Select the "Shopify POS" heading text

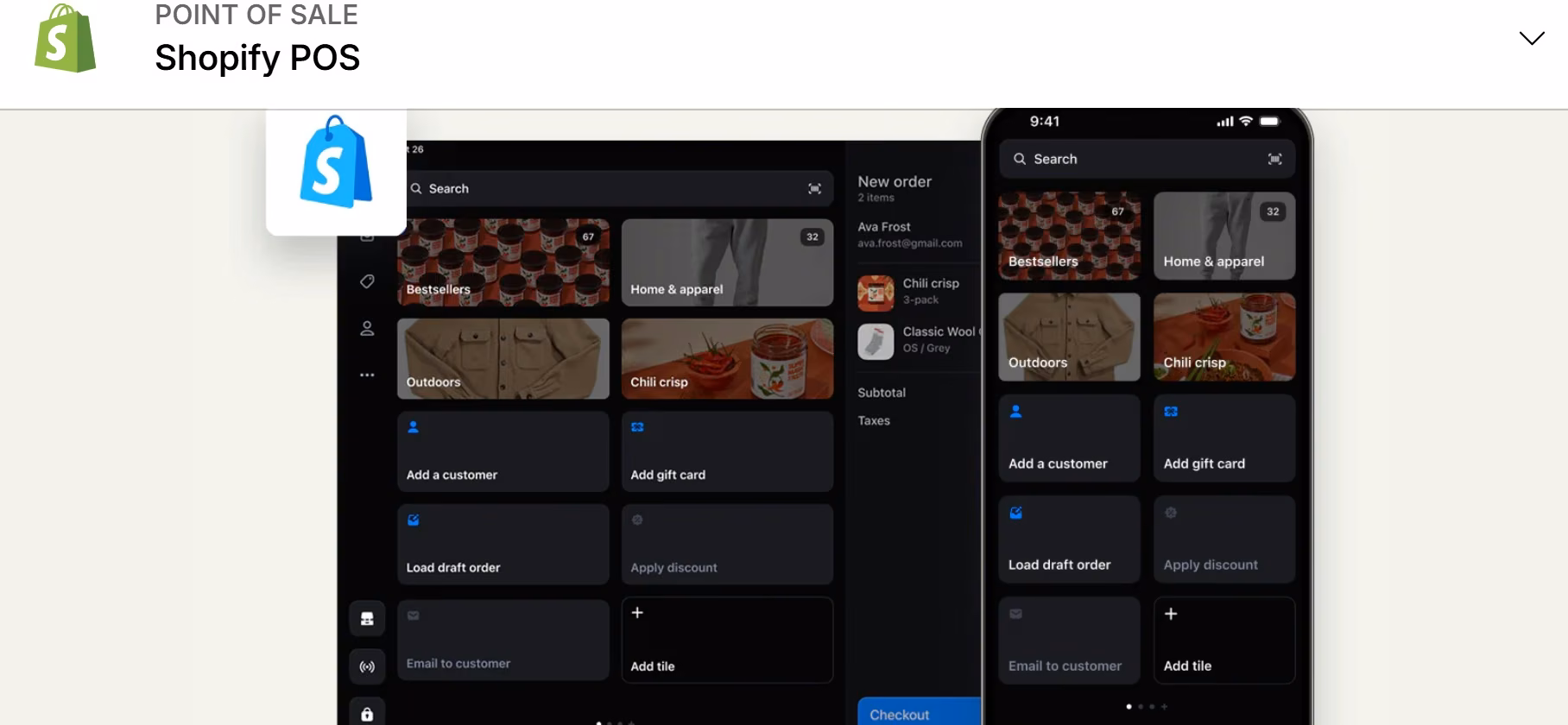pos(257,58)
